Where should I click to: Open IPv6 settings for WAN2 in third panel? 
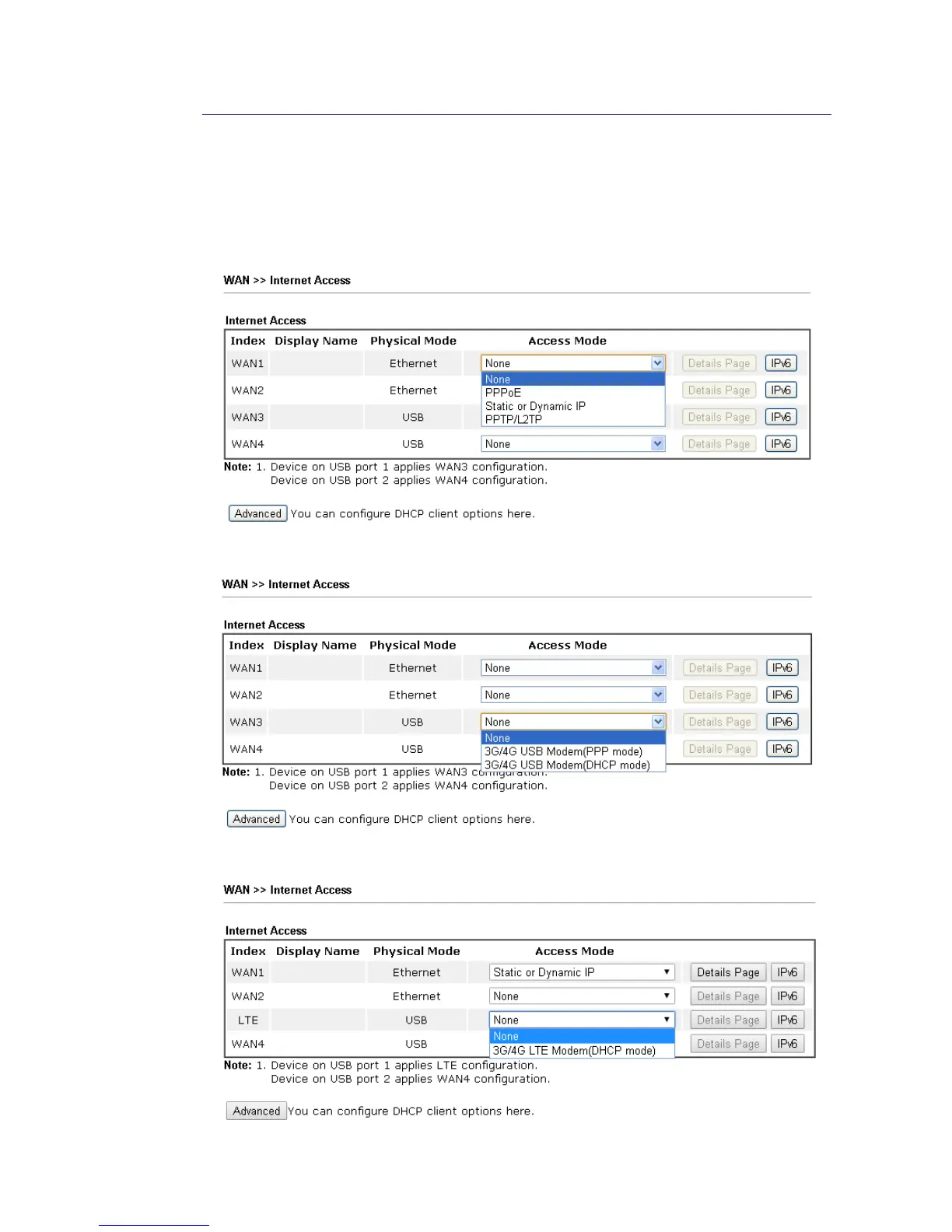(x=787, y=996)
